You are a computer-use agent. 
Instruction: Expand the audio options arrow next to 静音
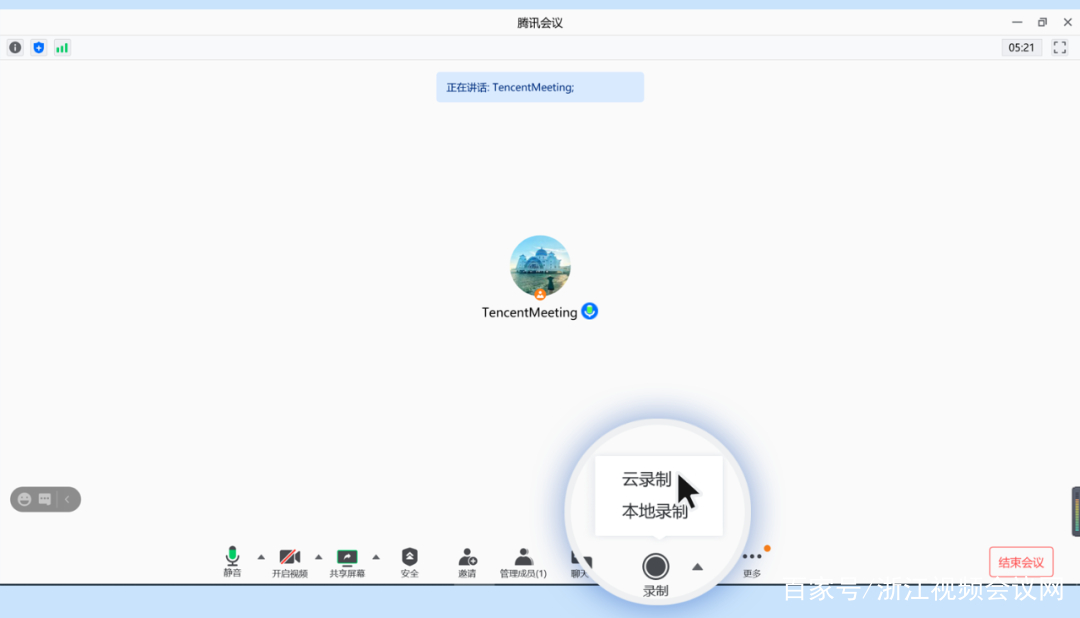point(261,557)
